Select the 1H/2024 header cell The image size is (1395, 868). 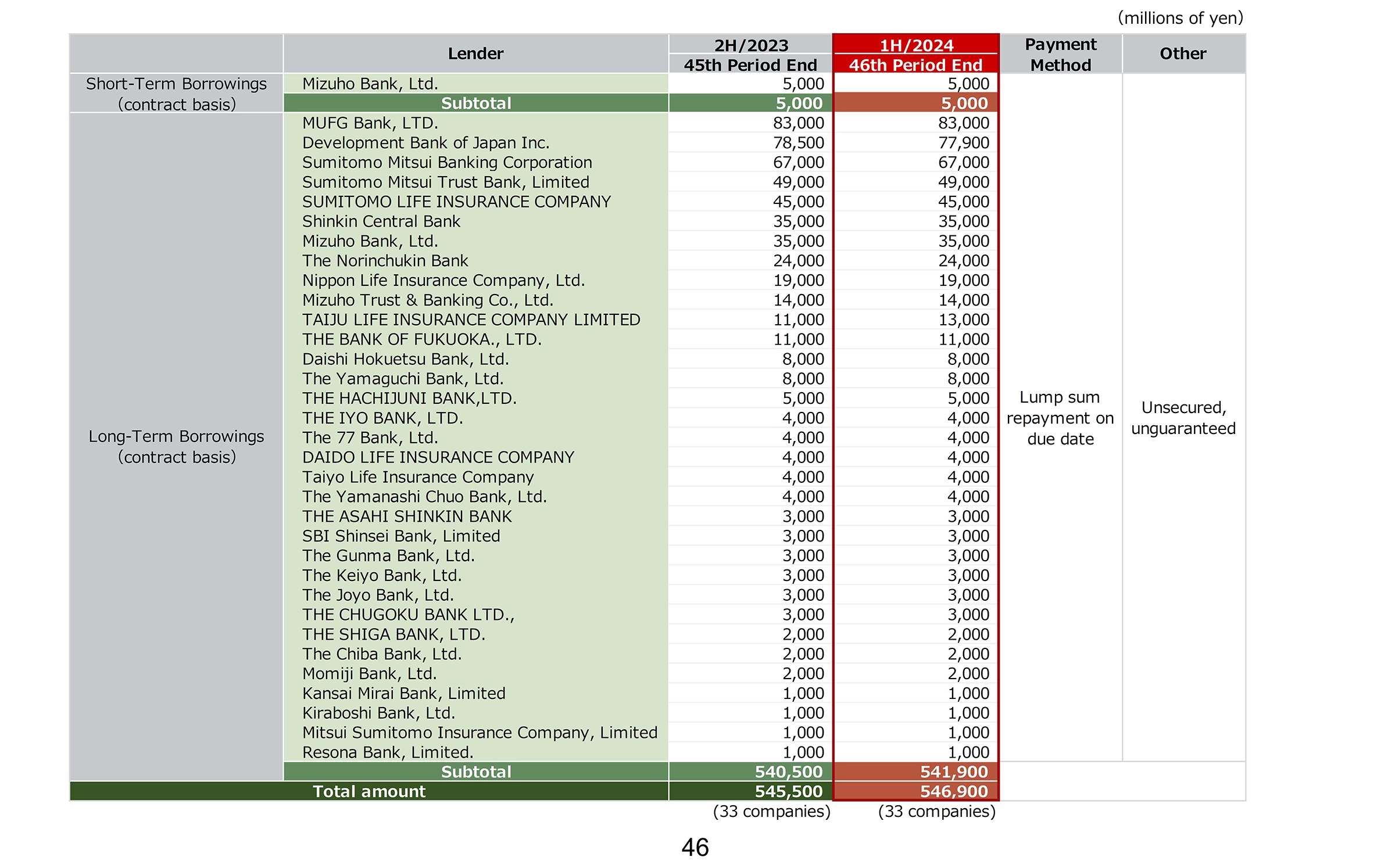point(916,45)
